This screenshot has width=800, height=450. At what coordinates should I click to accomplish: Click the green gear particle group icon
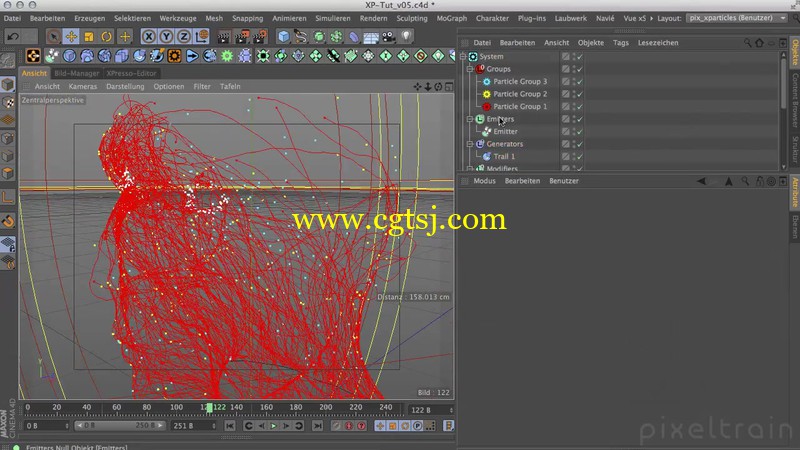click(227, 56)
